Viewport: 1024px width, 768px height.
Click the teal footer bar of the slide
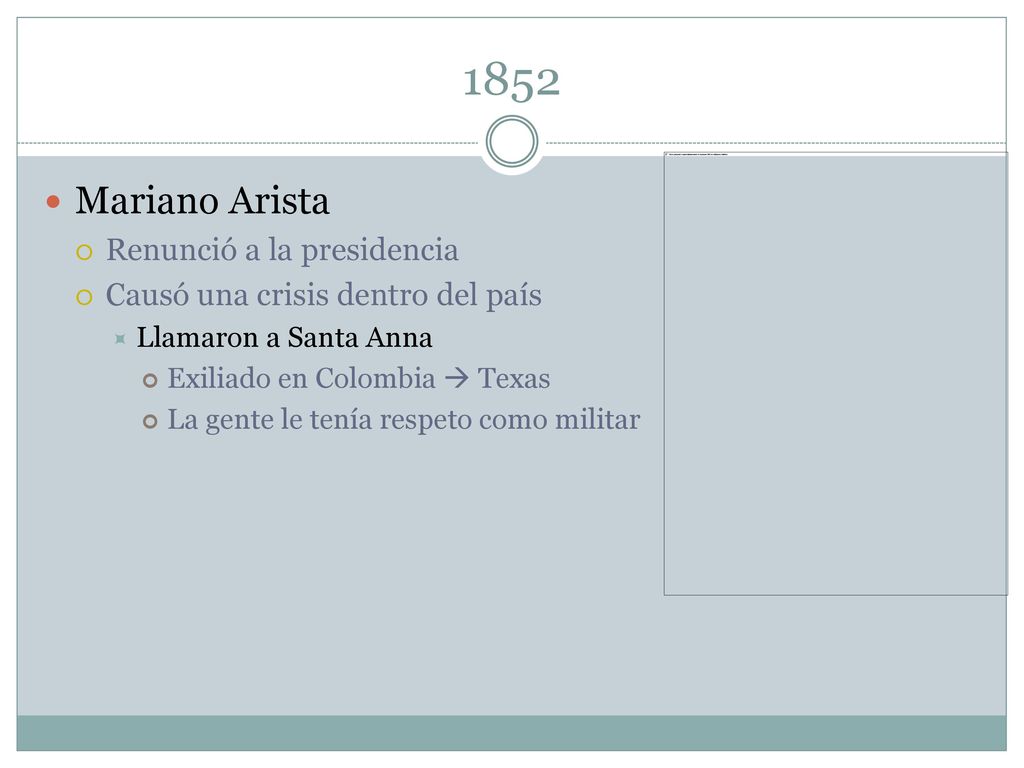pos(511,733)
